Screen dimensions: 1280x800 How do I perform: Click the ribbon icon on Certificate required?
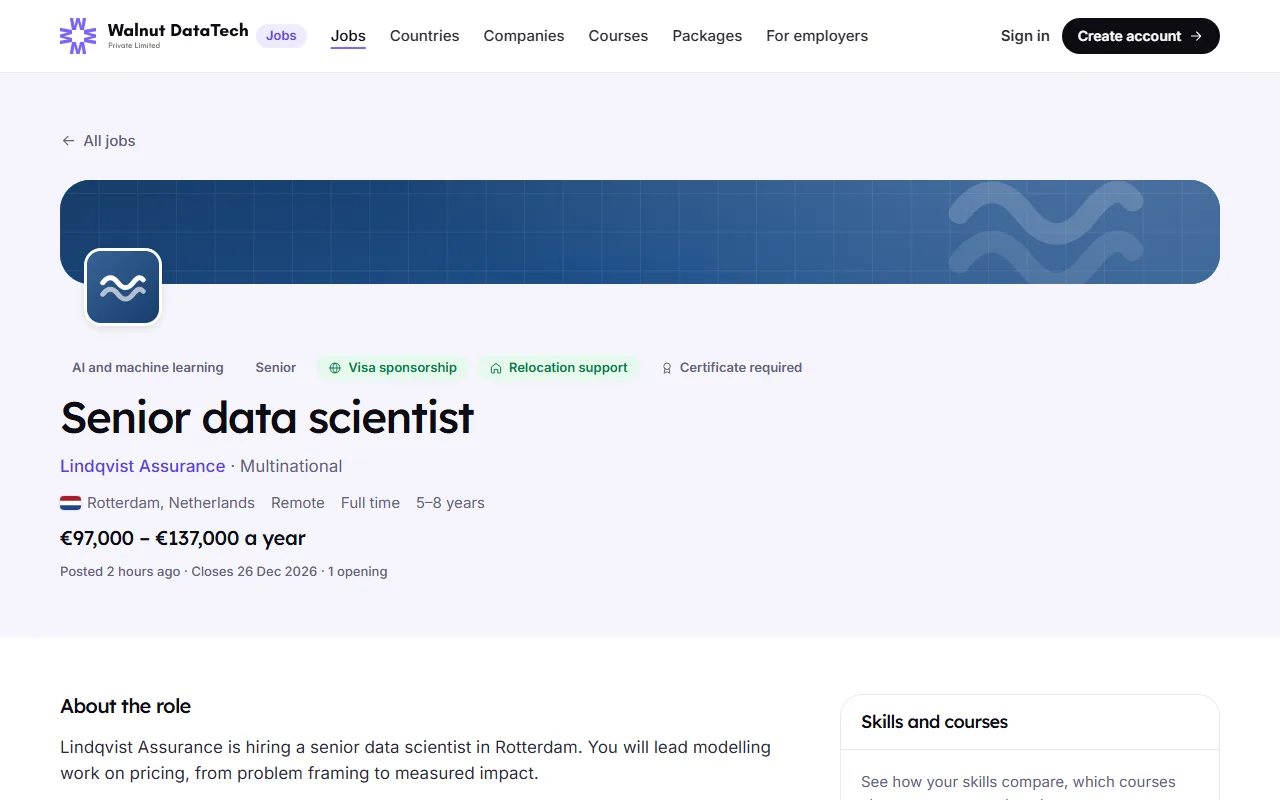(x=667, y=368)
